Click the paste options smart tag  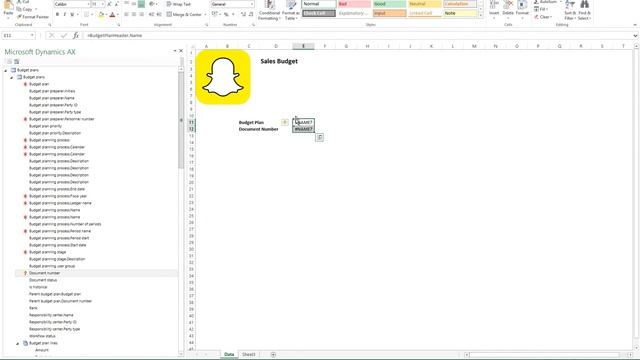(x=320, y=138)
